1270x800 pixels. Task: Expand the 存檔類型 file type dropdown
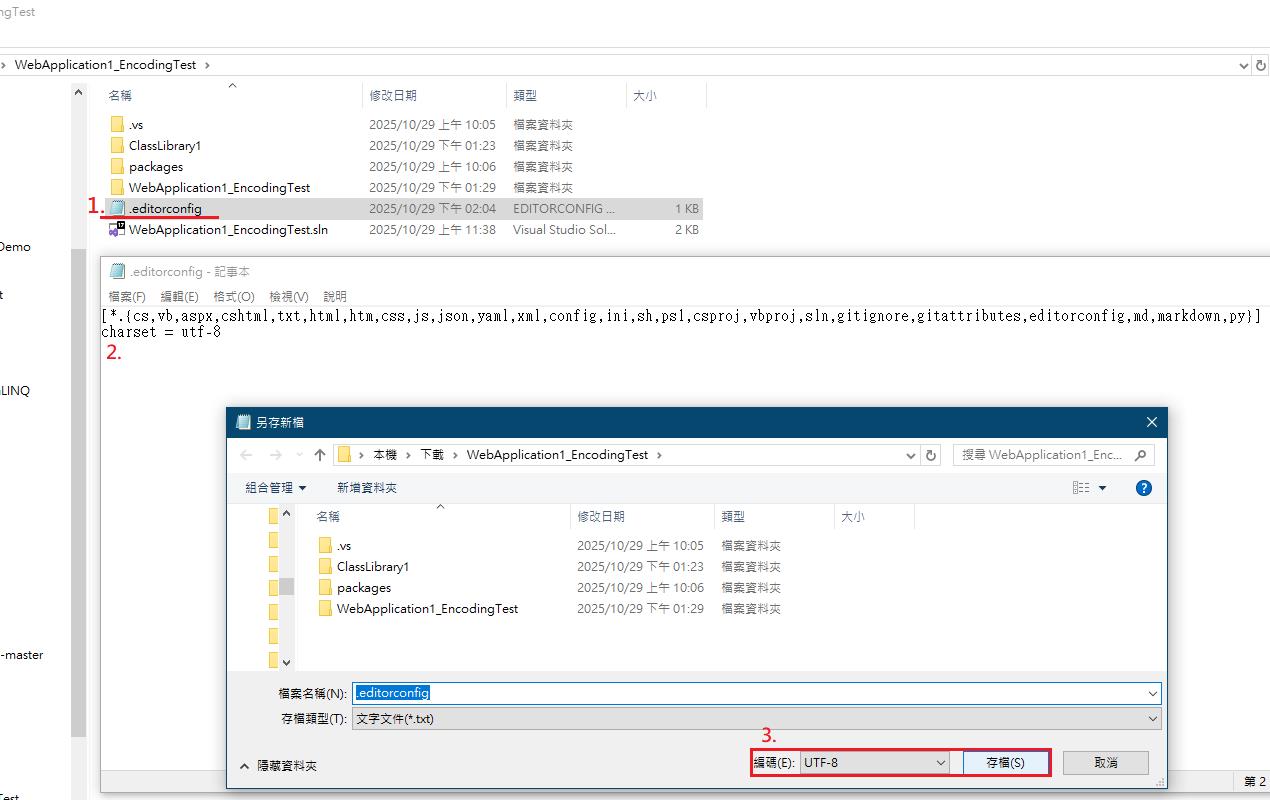point(1153,719)
